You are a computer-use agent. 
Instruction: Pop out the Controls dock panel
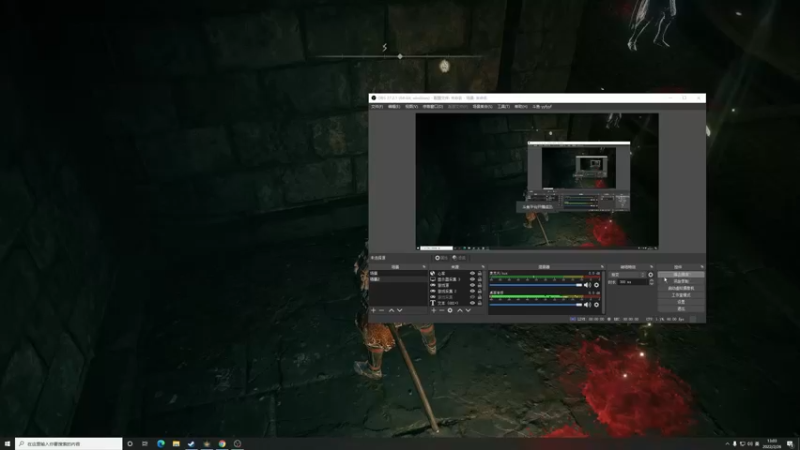coord(702,267)
